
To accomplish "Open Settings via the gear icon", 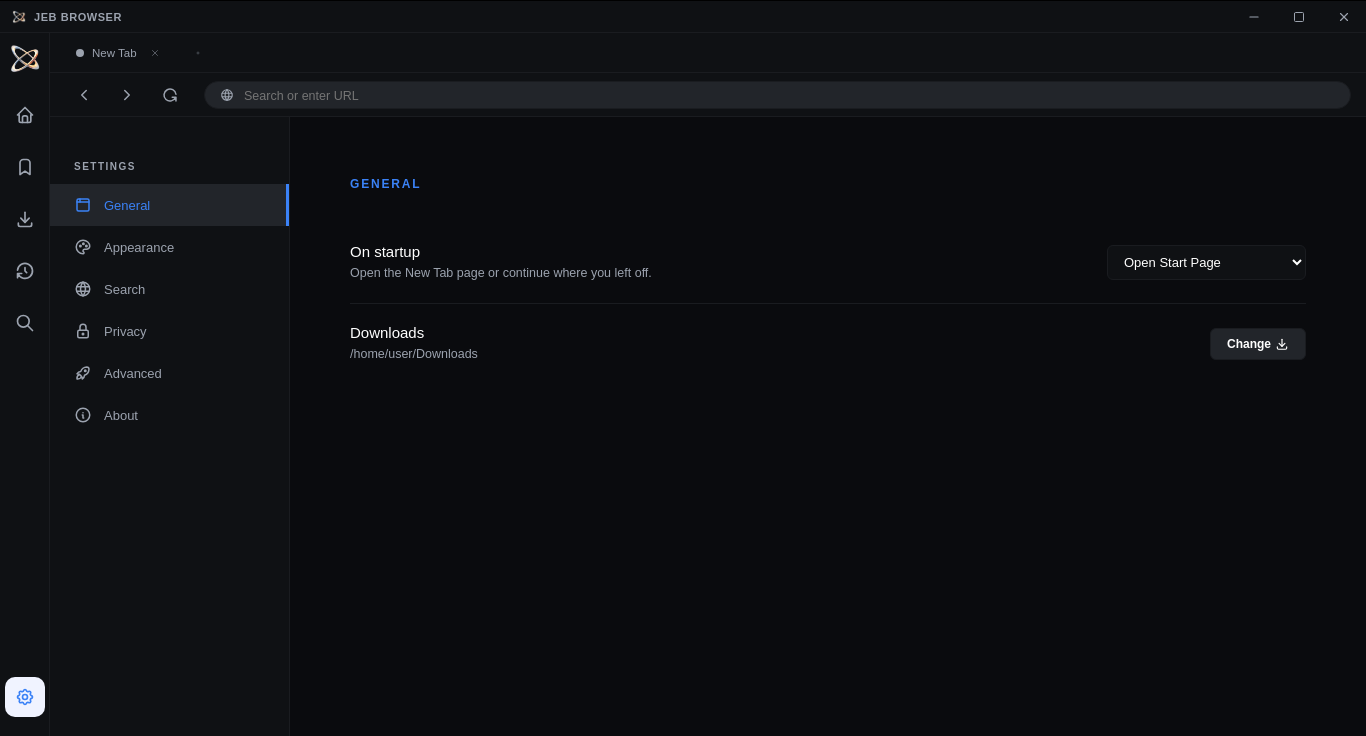I will click(x=24, y=697).
